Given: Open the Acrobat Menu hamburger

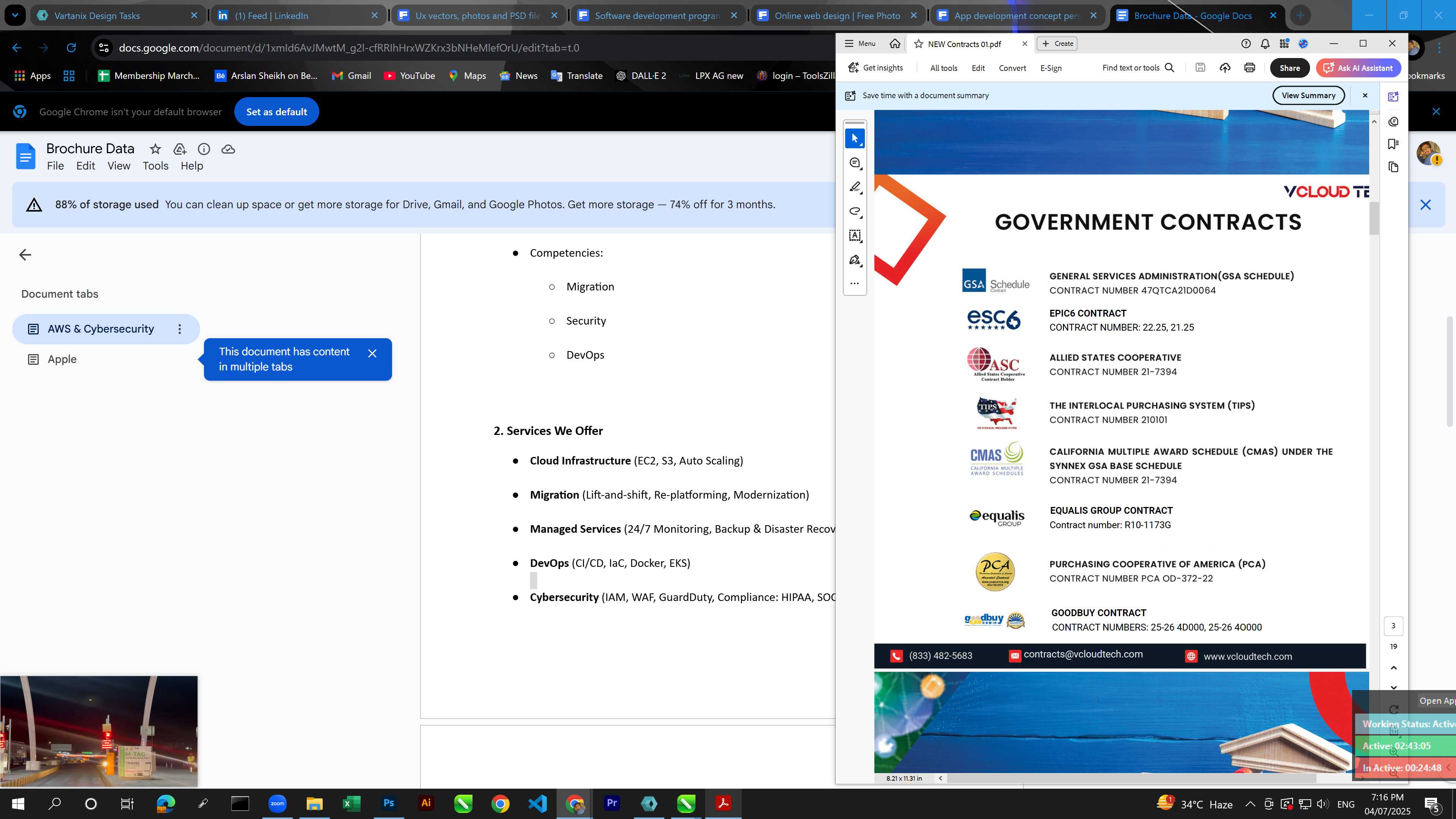Looking at the screenshot, I should (860, 44).
